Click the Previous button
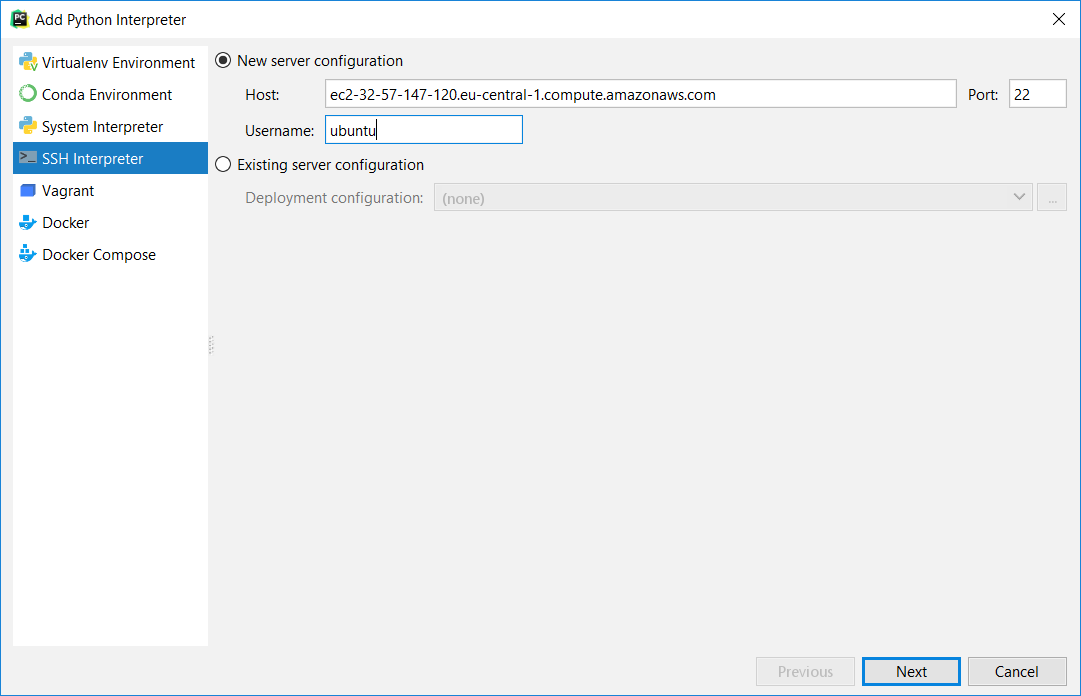This screenshot has width=1081, height=696. [x=805, y=671]
